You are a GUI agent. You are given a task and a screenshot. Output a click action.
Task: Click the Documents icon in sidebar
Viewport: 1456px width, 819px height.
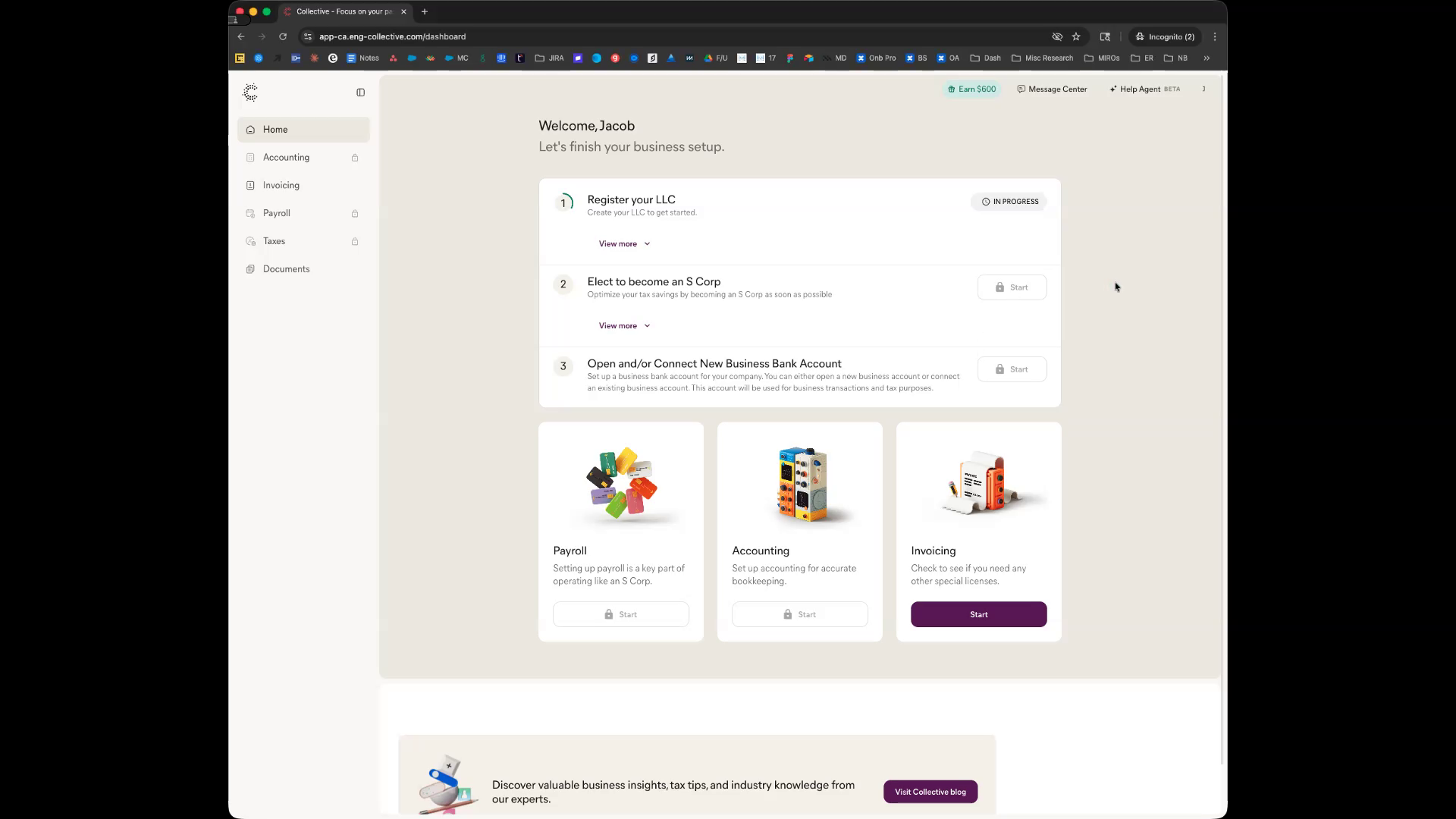(250, 269)
